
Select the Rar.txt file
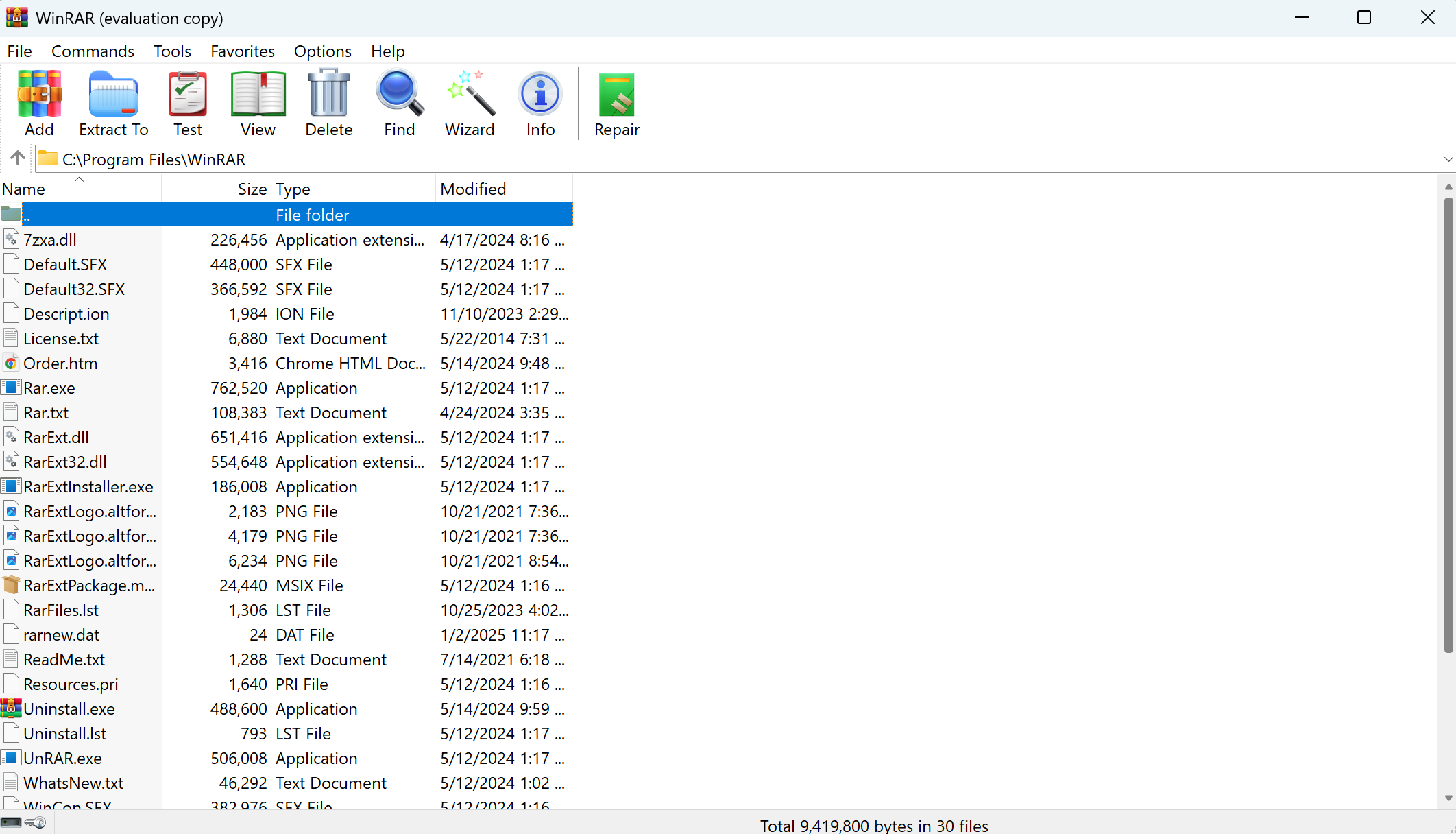pyautogui.click(x=46, y=412)
